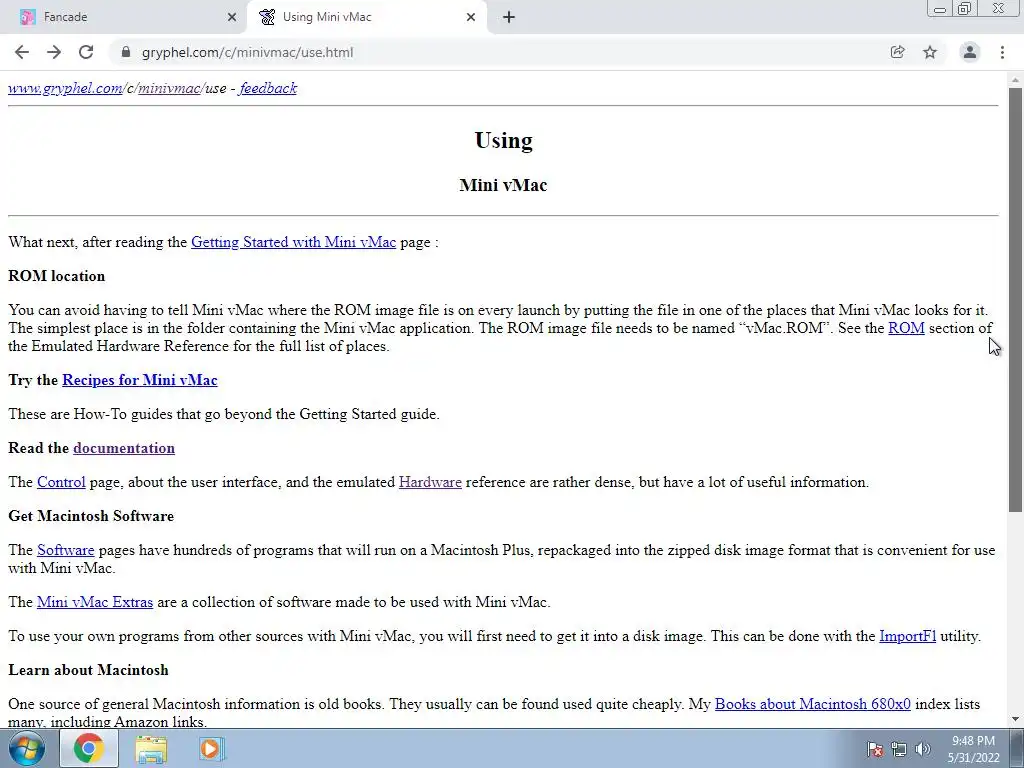Screen dimensions: 1024x768
Task: Click the 'Mini vMac' subtitle heading
Action: coord(504,185)
